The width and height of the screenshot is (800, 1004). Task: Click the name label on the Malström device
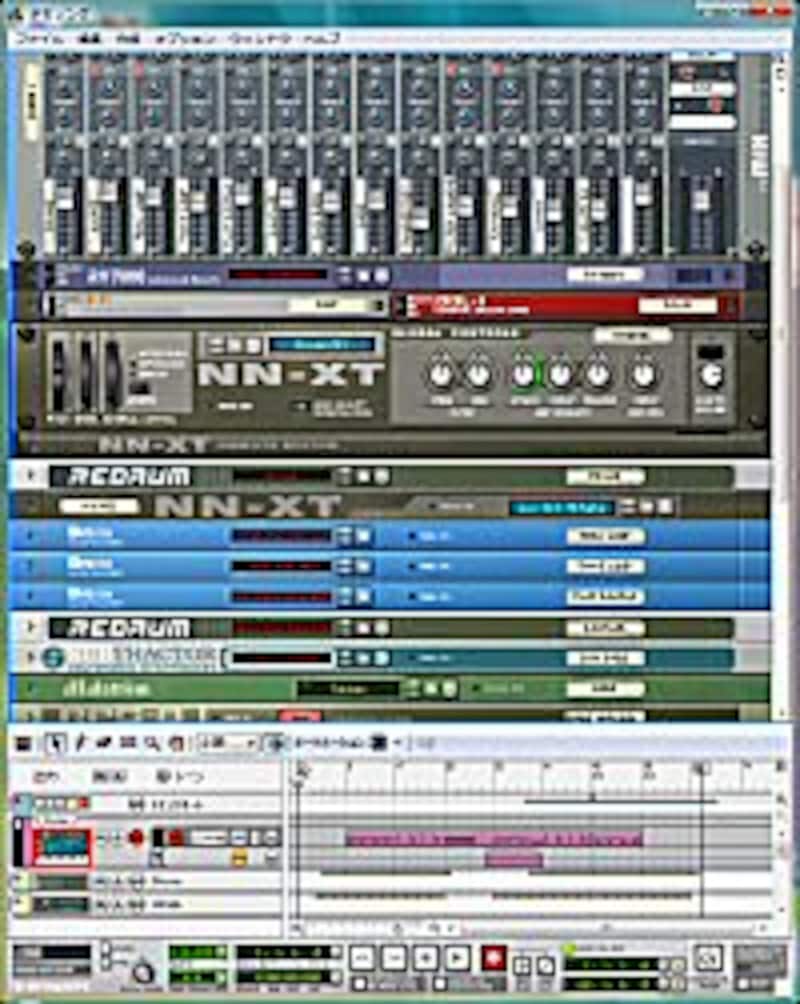[x=605, y=689]
